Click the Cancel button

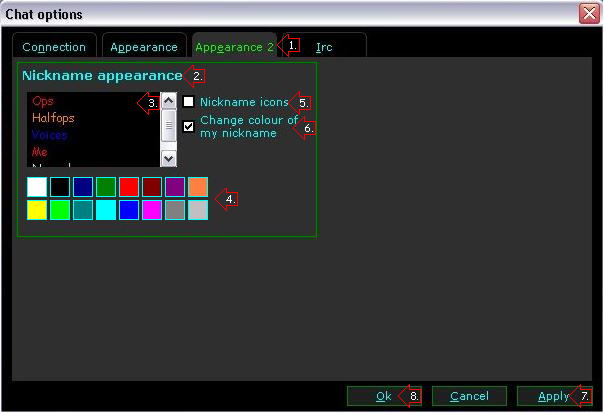coord(469,396)
